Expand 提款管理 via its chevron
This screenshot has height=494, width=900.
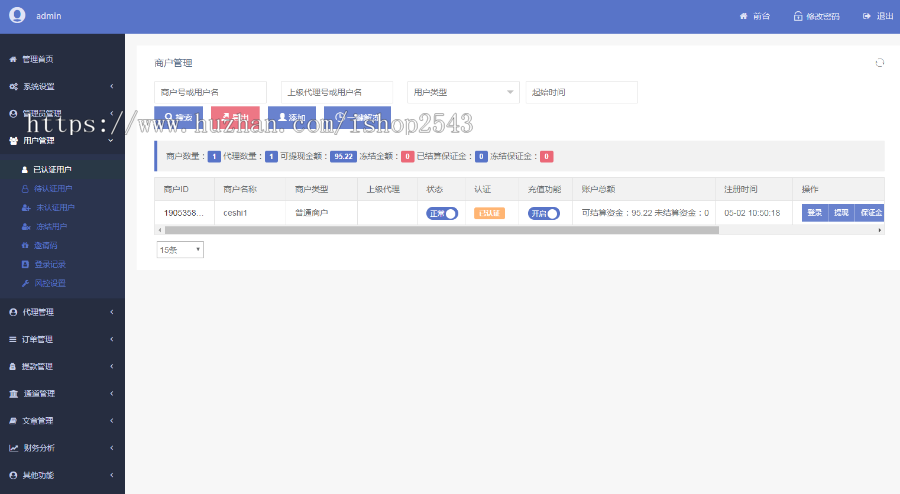tap(112, 366)
